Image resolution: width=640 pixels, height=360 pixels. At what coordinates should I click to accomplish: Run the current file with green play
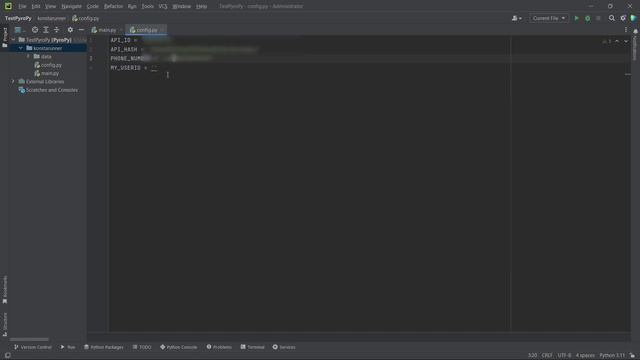[x=576, y=18]
